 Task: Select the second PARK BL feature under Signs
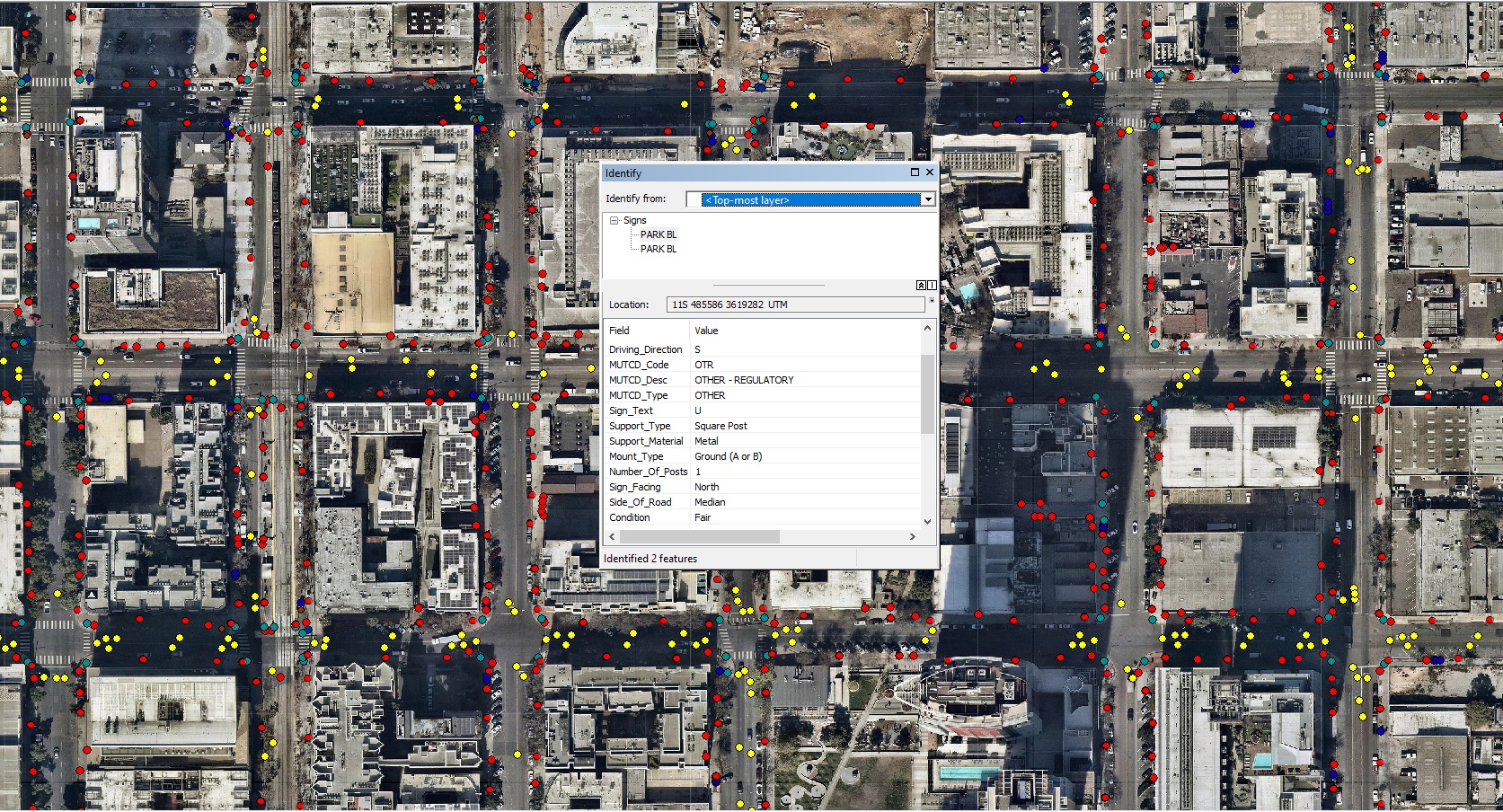659,249
